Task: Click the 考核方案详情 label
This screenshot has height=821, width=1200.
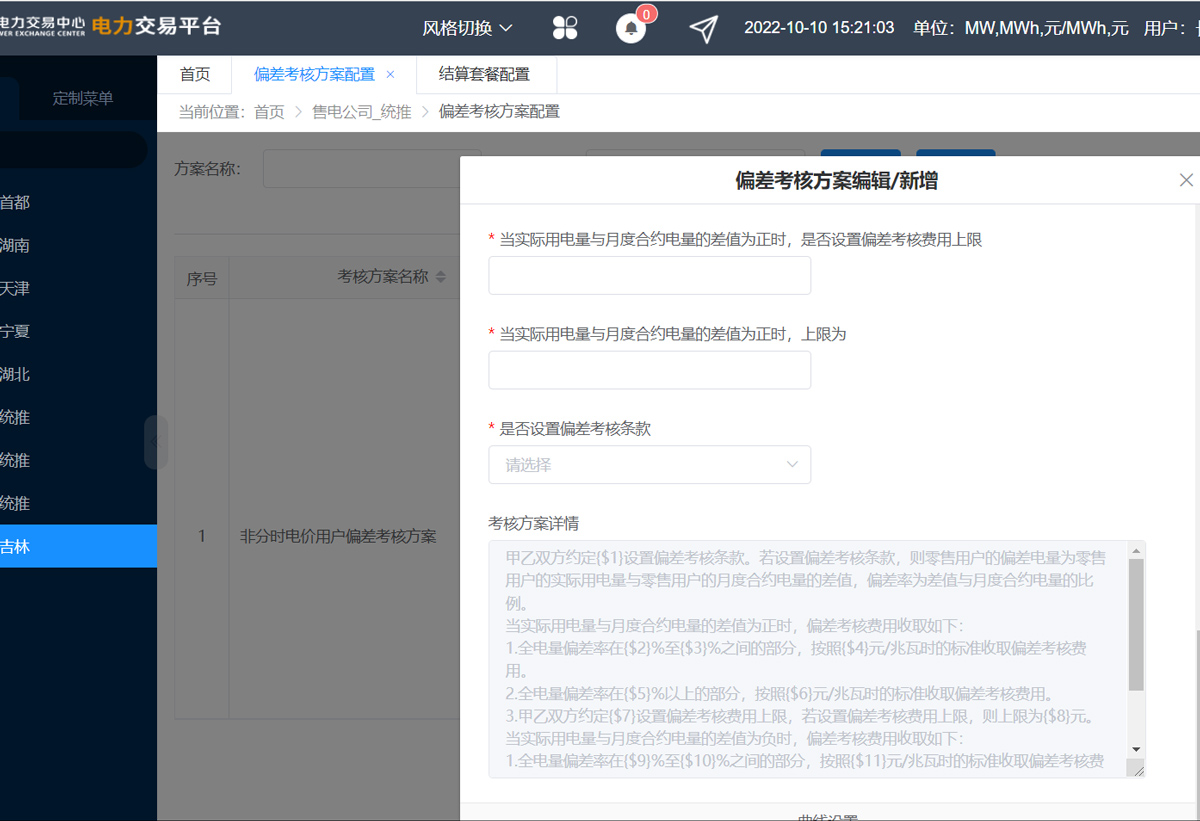Action: (533, 523)
